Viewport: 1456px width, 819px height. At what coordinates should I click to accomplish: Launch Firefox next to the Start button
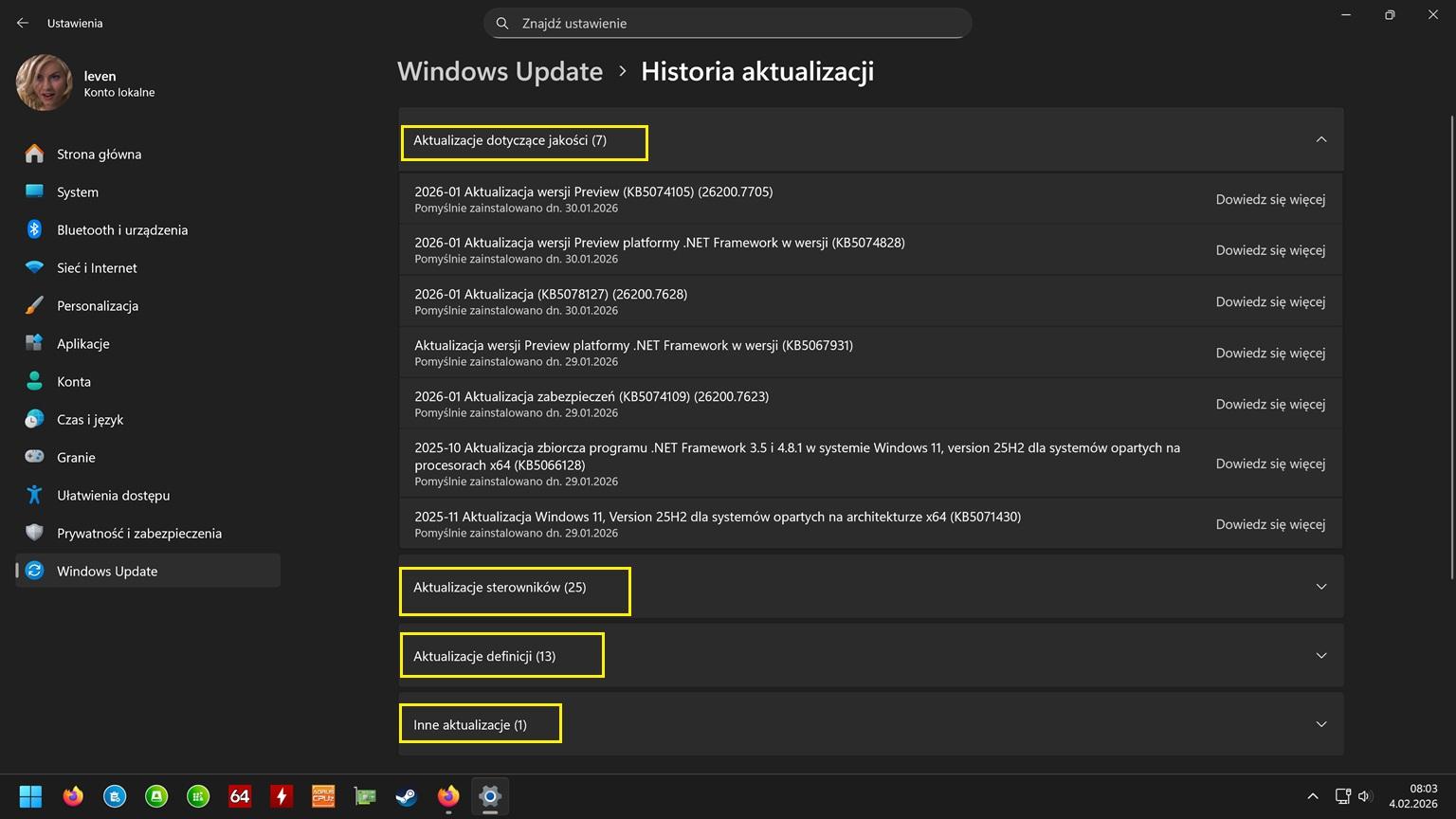pyautogui.click(x=73, y=796)
